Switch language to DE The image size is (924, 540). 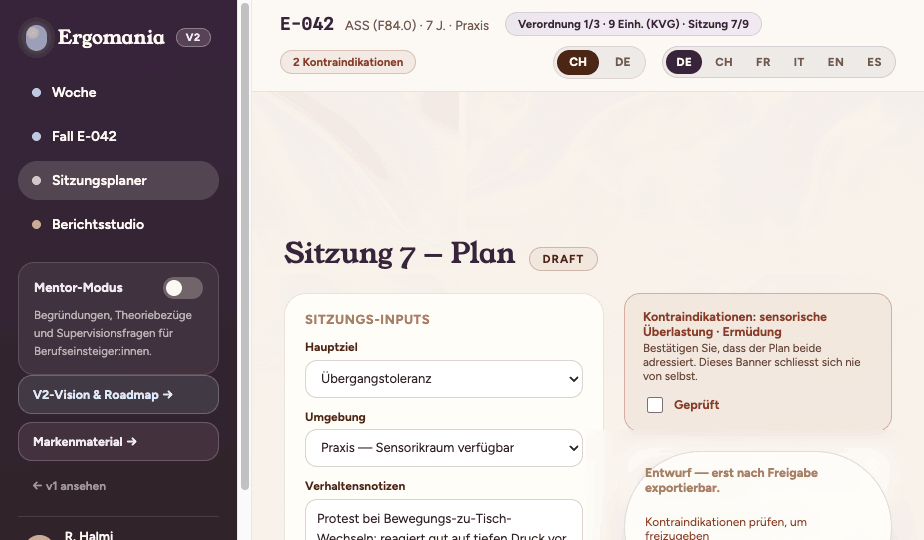coord(684,62)
